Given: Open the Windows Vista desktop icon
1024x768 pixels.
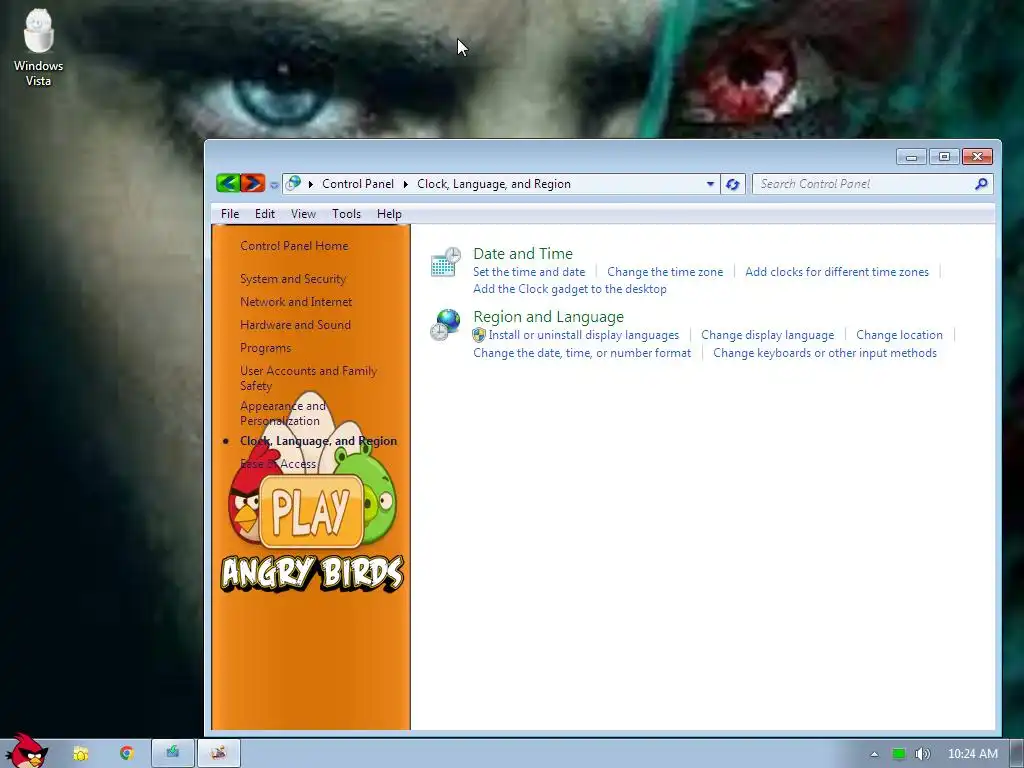Looking at the screenshot, I should (x=39, y=48).
